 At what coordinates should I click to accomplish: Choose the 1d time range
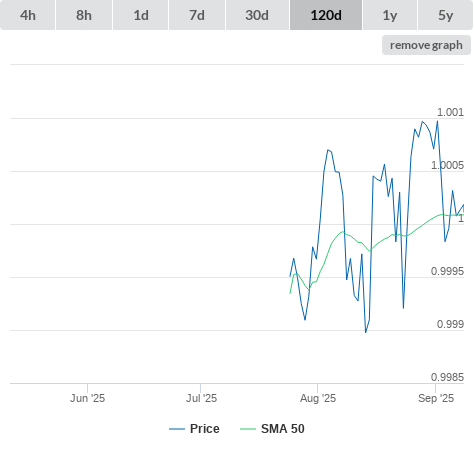pyautogui.click(x=141, y=15)
